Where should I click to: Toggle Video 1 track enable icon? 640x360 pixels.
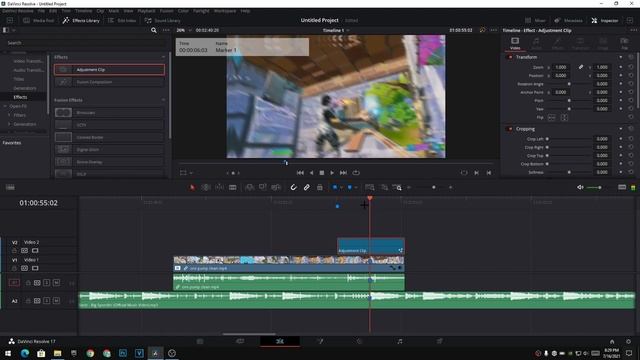[x=35, y=268]
